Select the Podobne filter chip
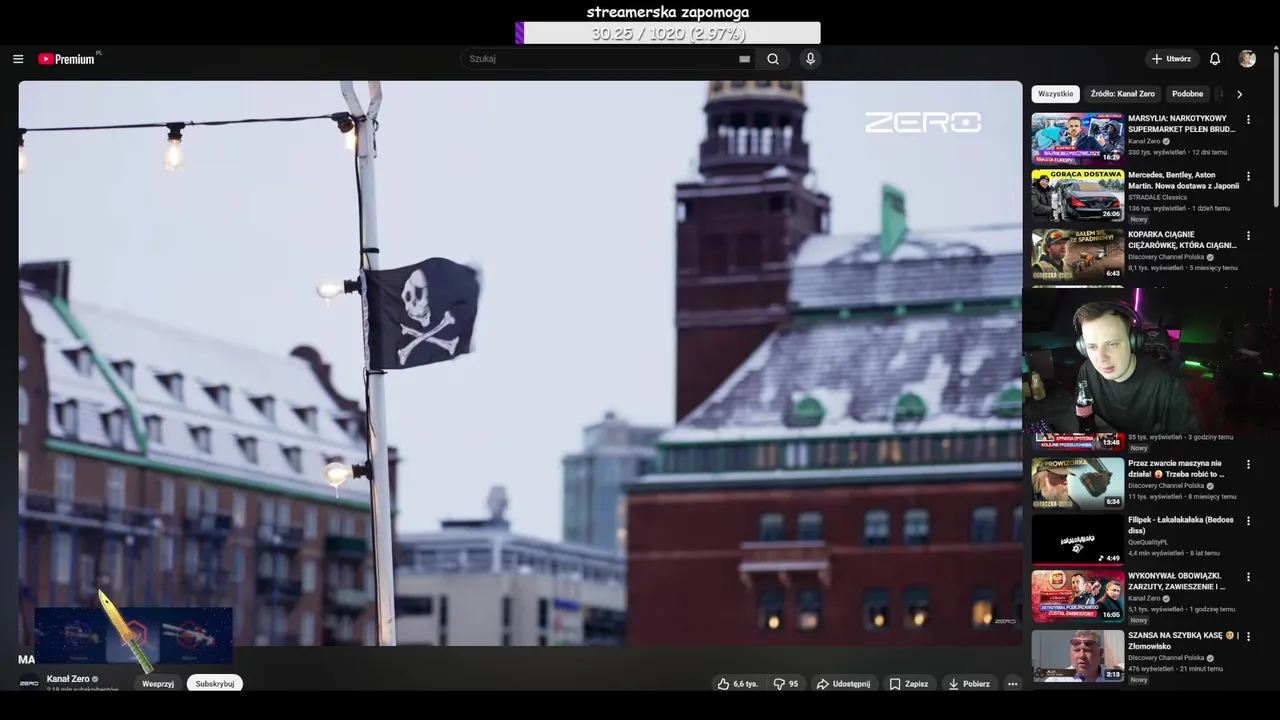This screenshot has width=1280, height=720. (1188, 94)
